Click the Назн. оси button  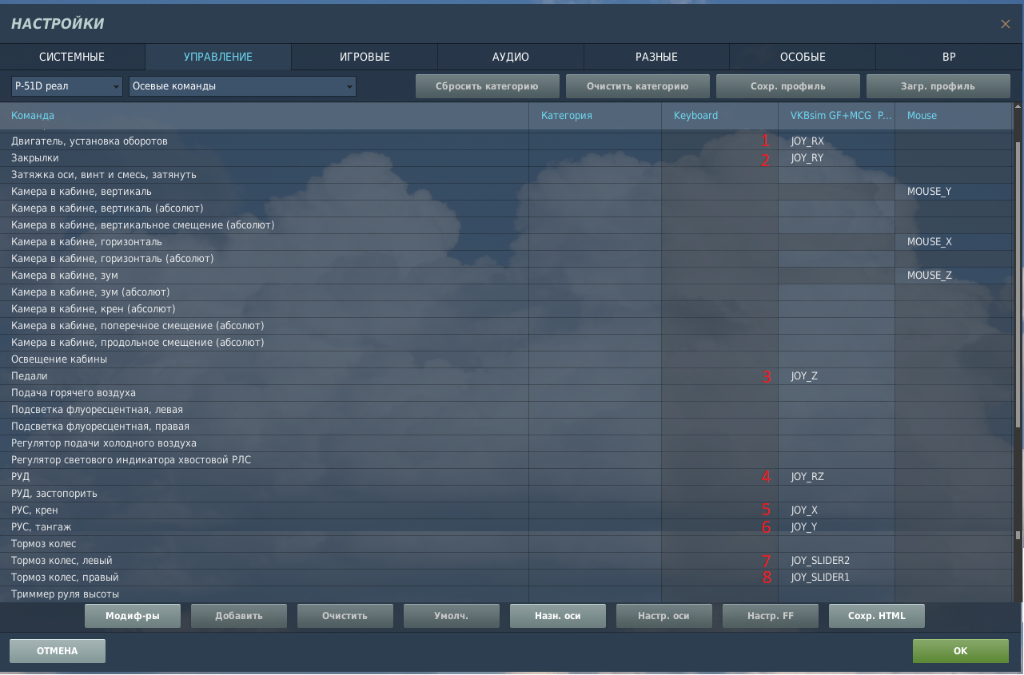click(557, 616)
